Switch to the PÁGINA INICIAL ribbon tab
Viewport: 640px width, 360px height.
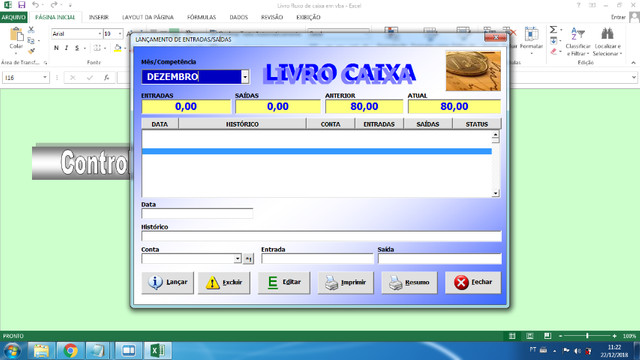(x=55, y=17)
